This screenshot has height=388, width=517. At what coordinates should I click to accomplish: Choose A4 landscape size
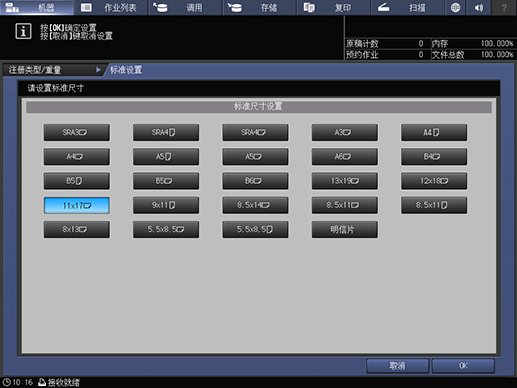[x=77, y=157]
